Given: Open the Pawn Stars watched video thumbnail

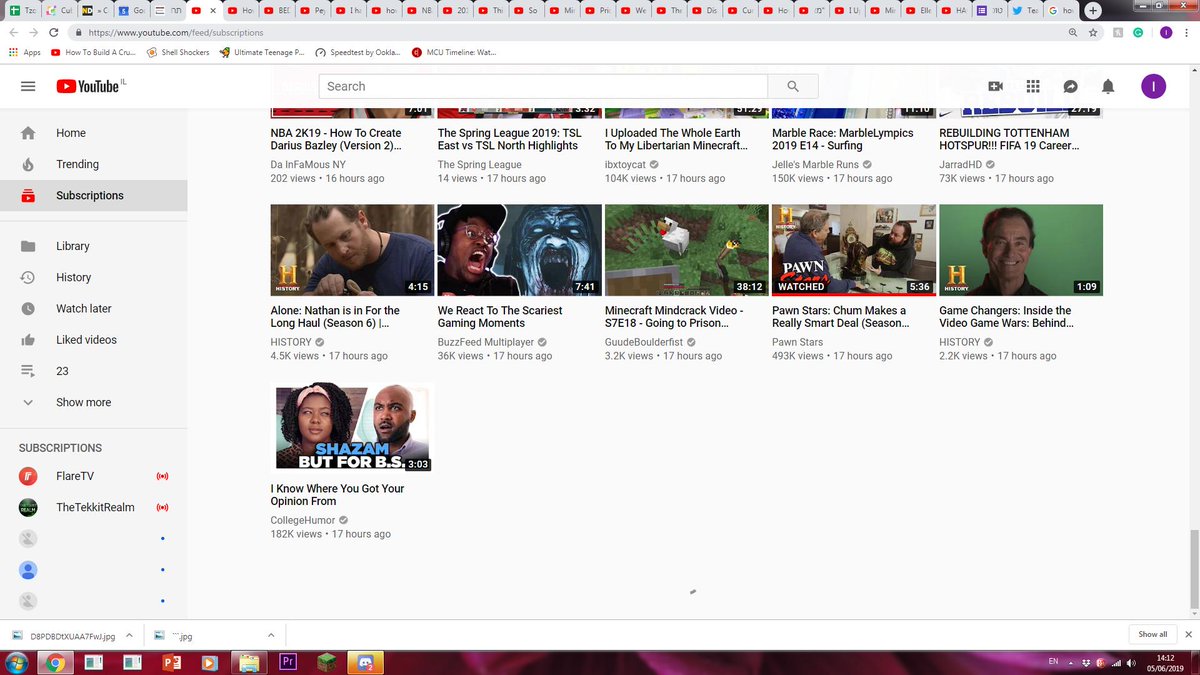Looking at the screenshot, I should click(x=854, y=250).
